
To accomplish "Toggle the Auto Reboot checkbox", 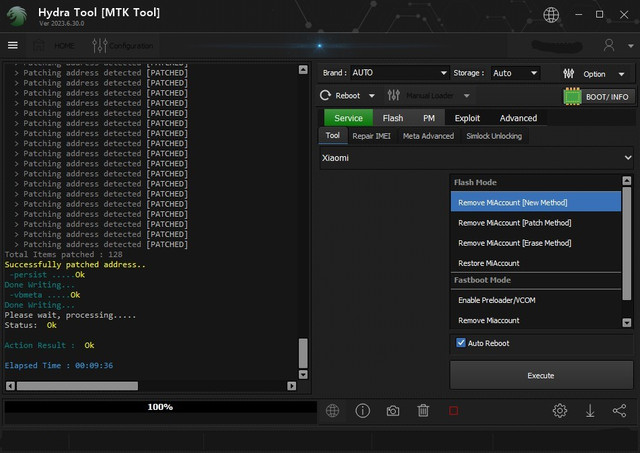I will 461,343.
